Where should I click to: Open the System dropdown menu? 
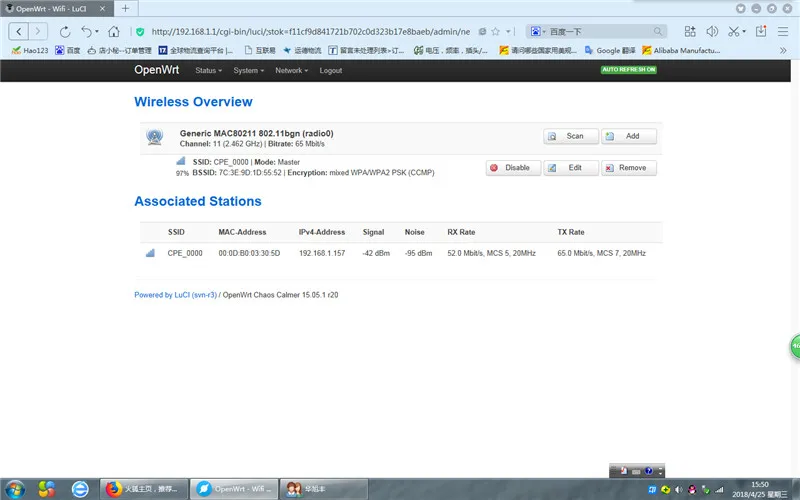[x=248, y=70]
